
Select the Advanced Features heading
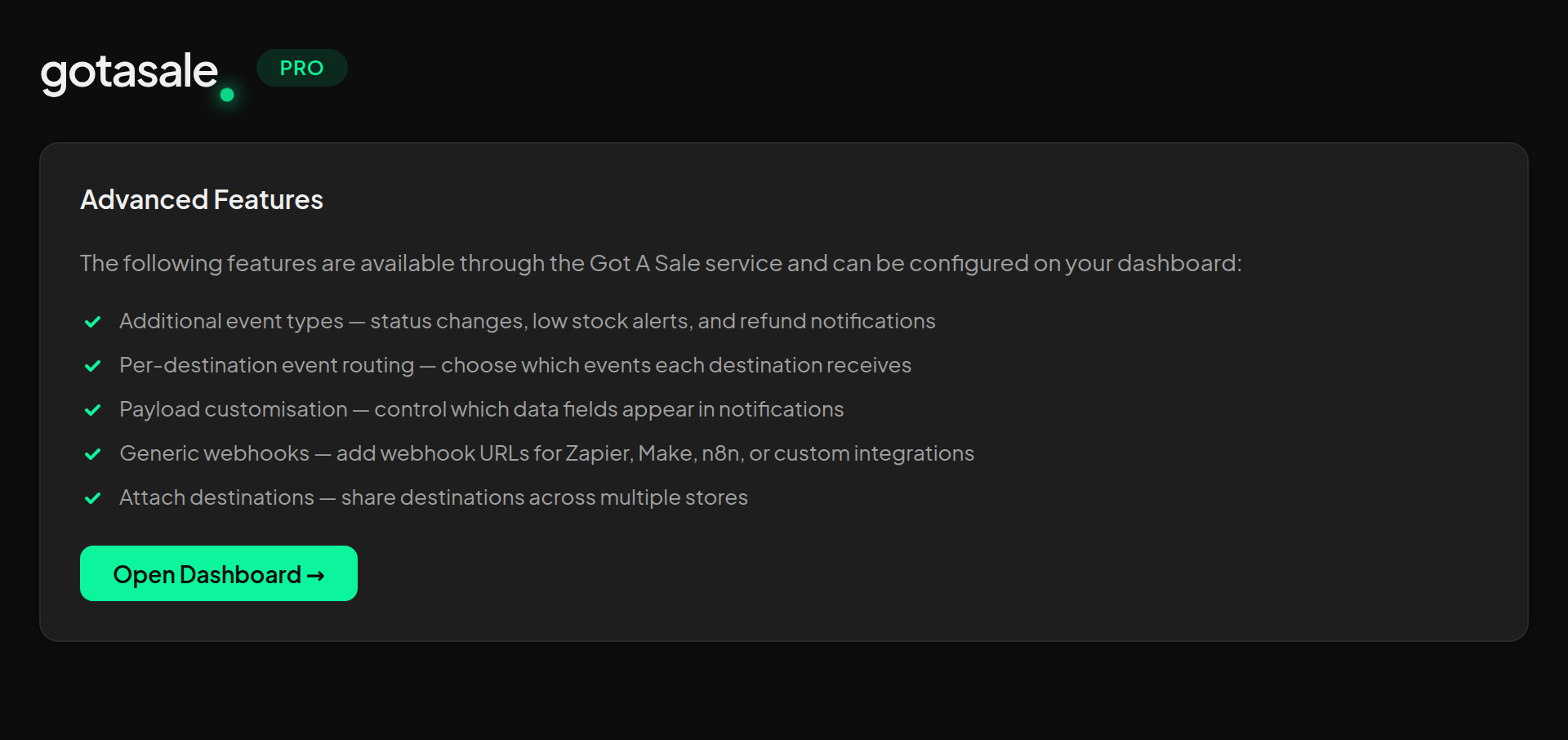[x=201, y=199]
